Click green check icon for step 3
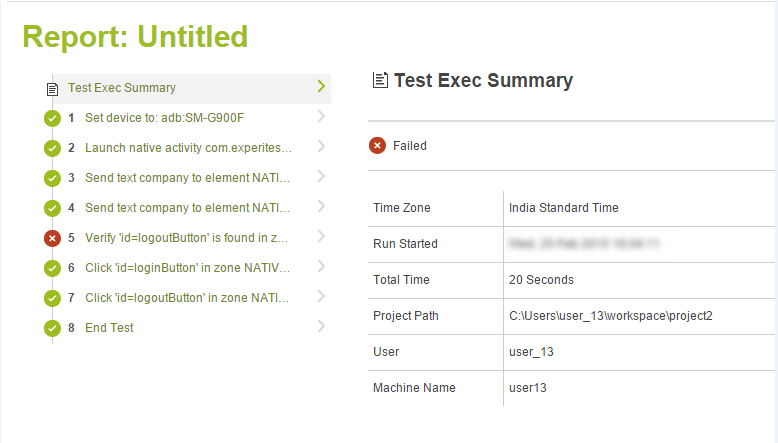778x443 pixels. [x=53, y=178]
